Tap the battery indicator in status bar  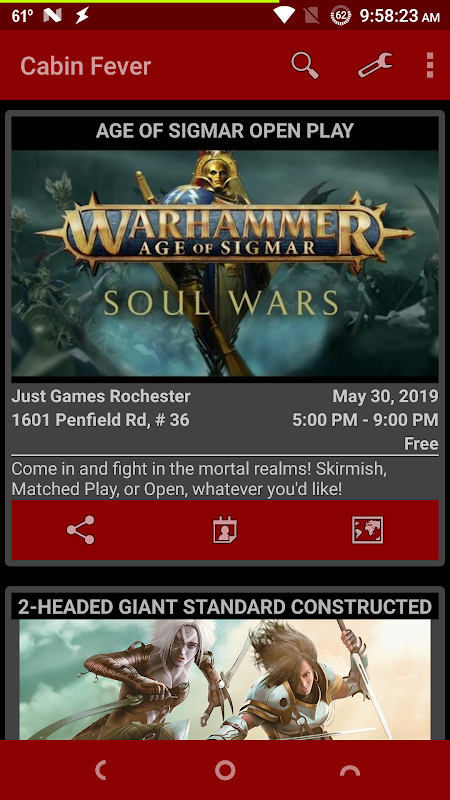pyautogui.click(x=341, y=16)
